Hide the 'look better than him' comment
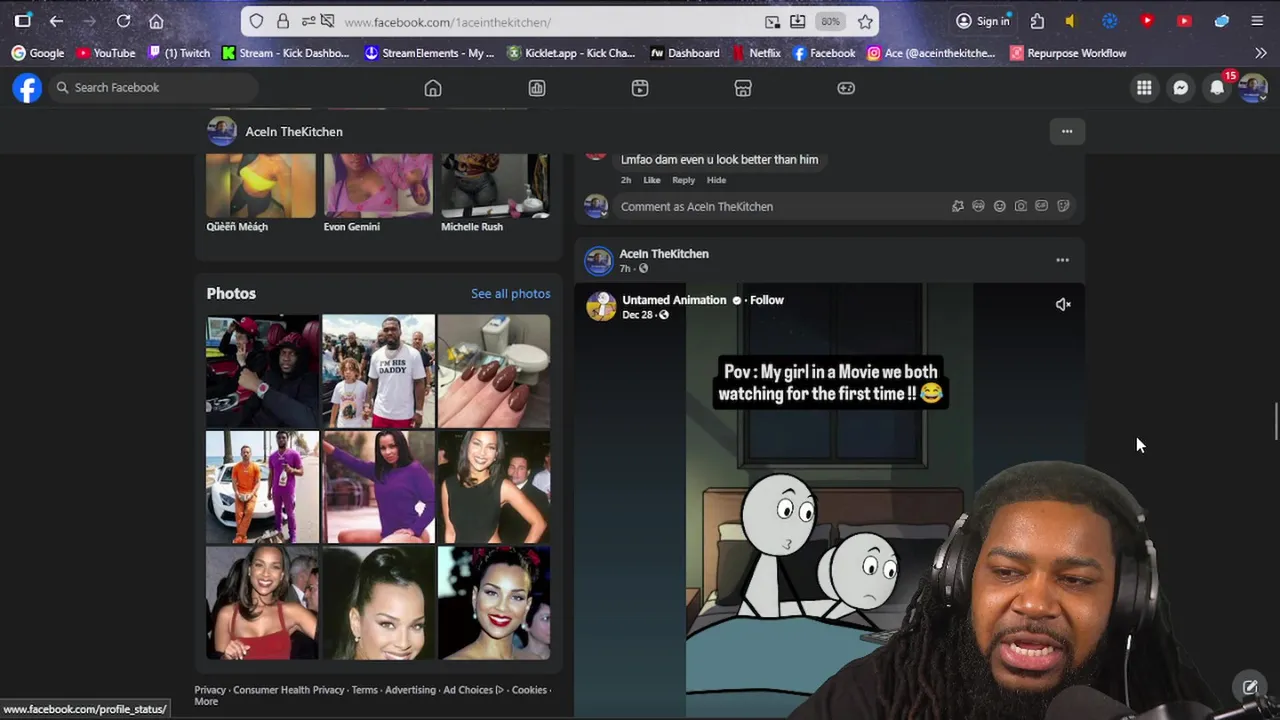 [716, 180]
